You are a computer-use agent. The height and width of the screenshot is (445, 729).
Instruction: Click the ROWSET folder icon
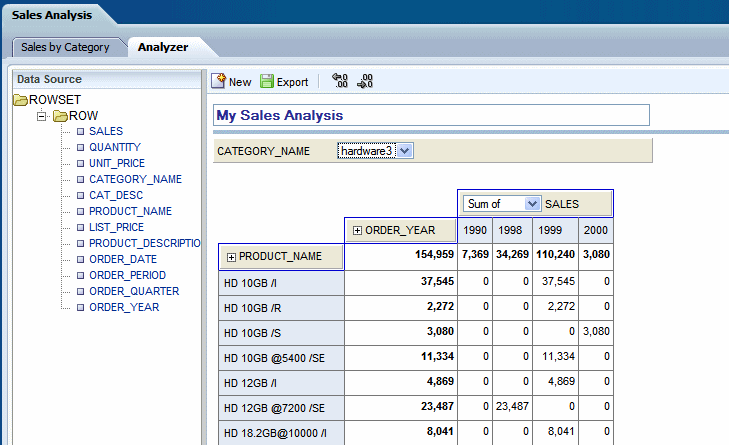[20, 100]
